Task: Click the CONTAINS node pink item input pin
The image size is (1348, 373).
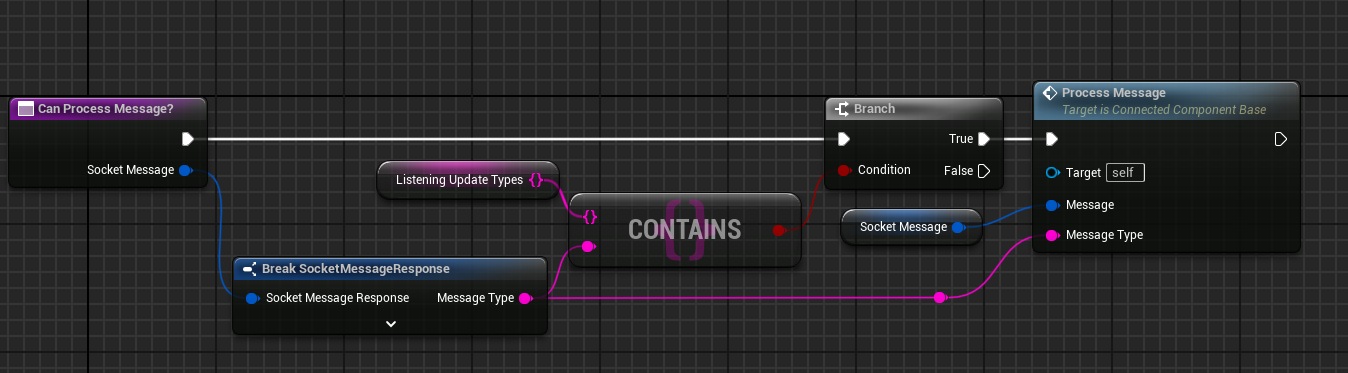Action: tap(589, 246)
